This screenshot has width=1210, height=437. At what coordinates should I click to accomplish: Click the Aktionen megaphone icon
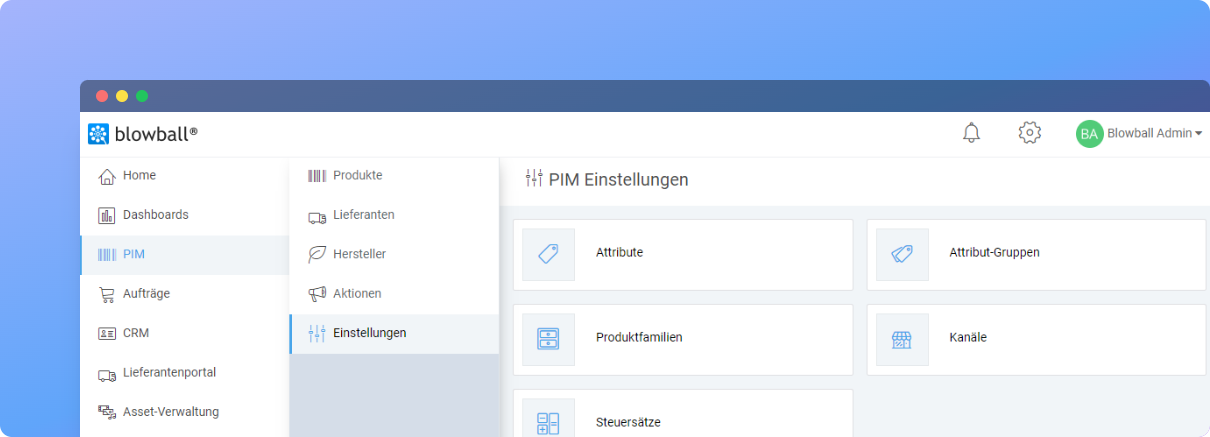click(x=317, y=294)
